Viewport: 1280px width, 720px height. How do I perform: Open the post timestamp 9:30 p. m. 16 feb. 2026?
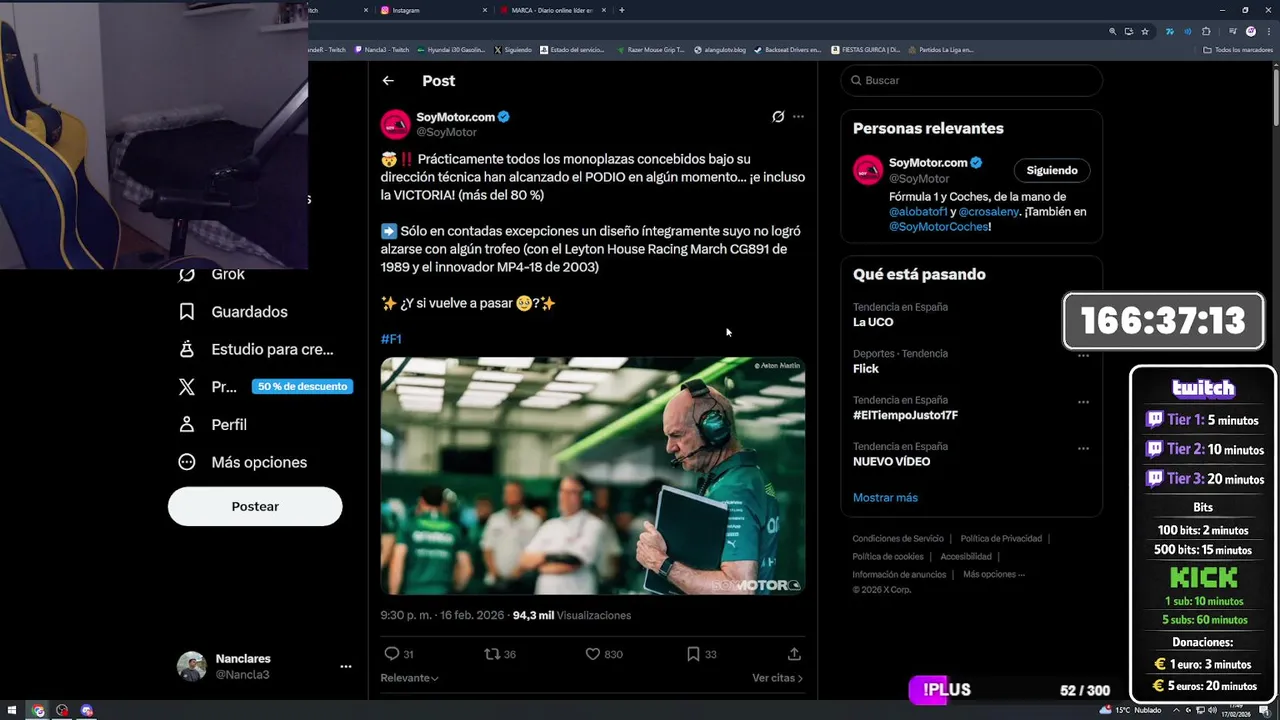pyautogui.click(x=441, y=615)
